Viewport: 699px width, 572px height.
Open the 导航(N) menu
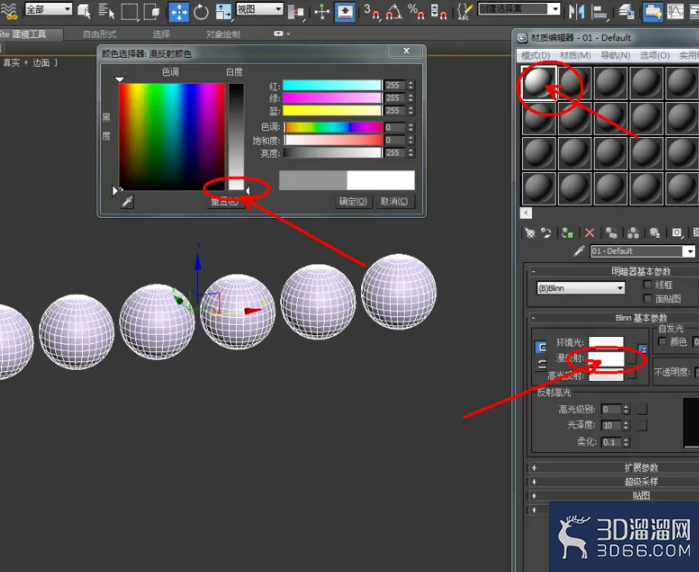pyautogui.click(x=615, y=55)
